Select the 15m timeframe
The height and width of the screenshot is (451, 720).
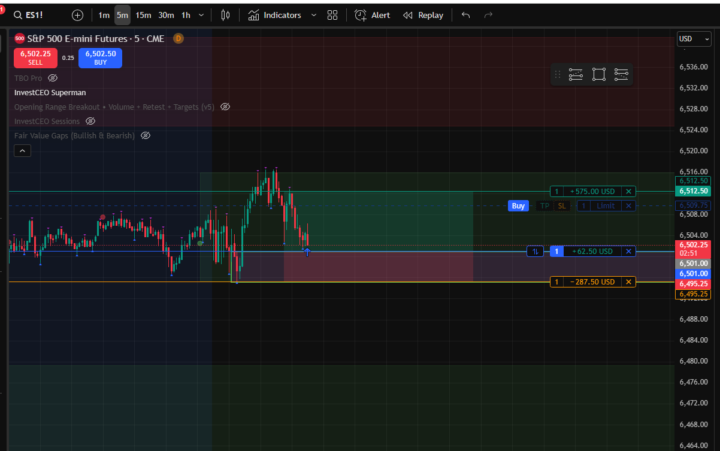click(143, 15)
